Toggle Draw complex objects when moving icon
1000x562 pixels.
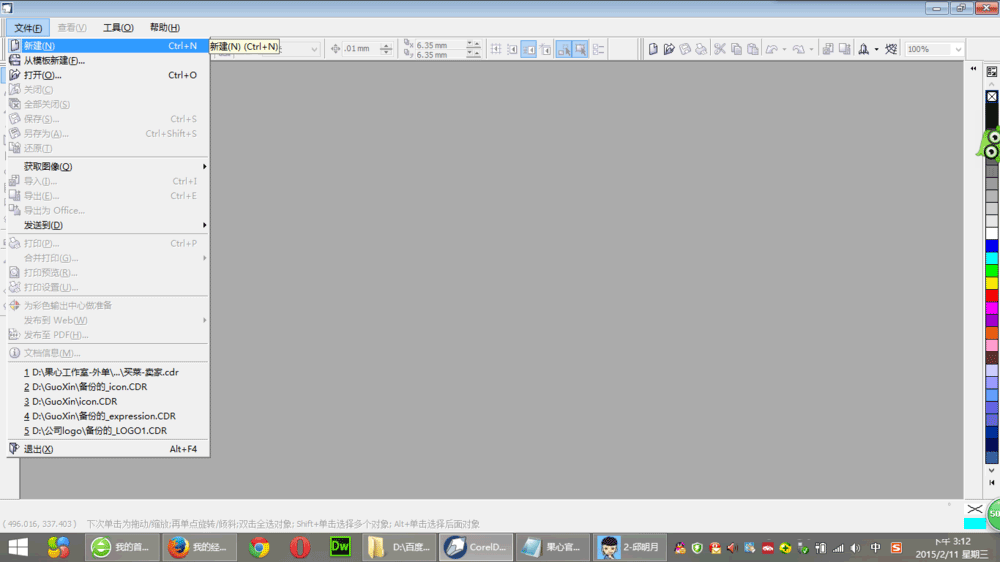564,49
